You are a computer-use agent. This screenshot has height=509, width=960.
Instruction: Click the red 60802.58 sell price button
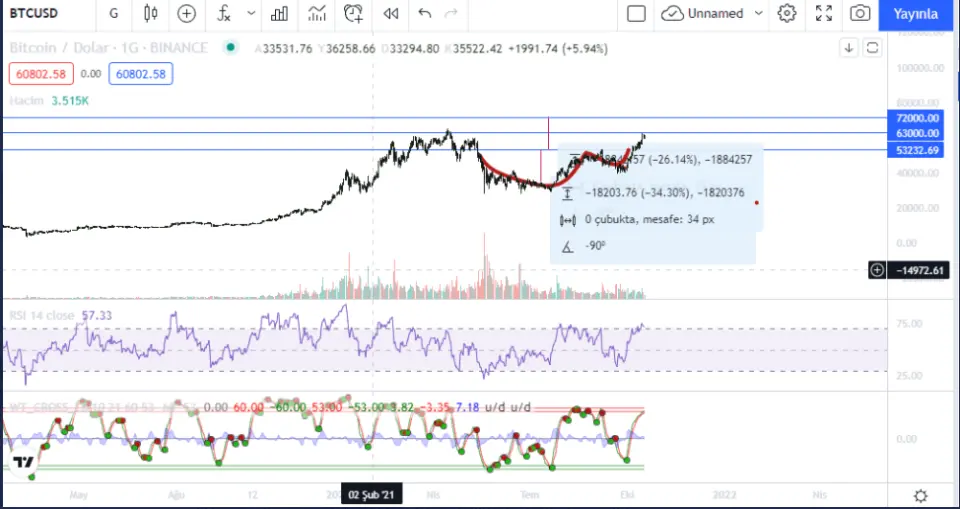[x=38, y=73]
